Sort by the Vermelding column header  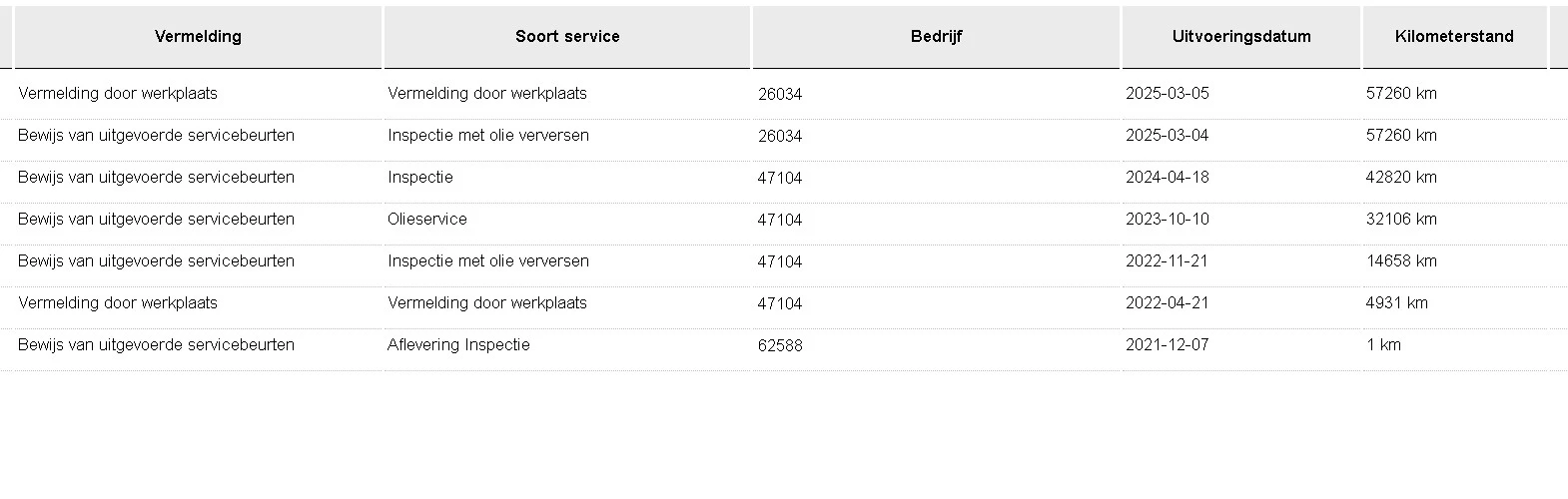point(198,37)
